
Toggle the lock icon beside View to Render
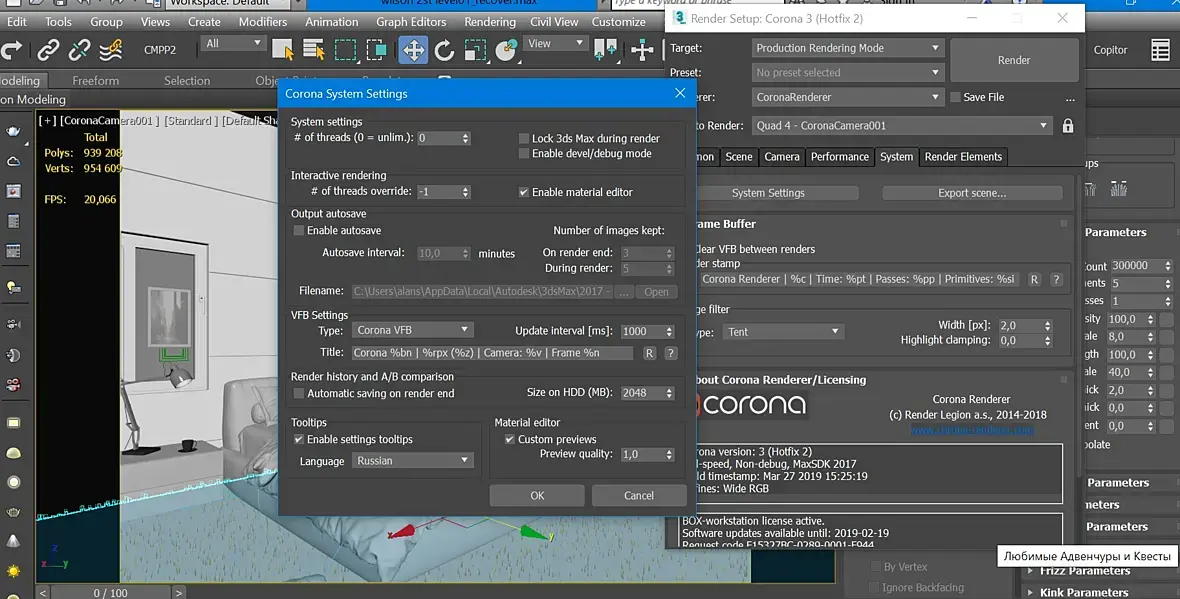pyautogui.click(x=1068, y=126)
